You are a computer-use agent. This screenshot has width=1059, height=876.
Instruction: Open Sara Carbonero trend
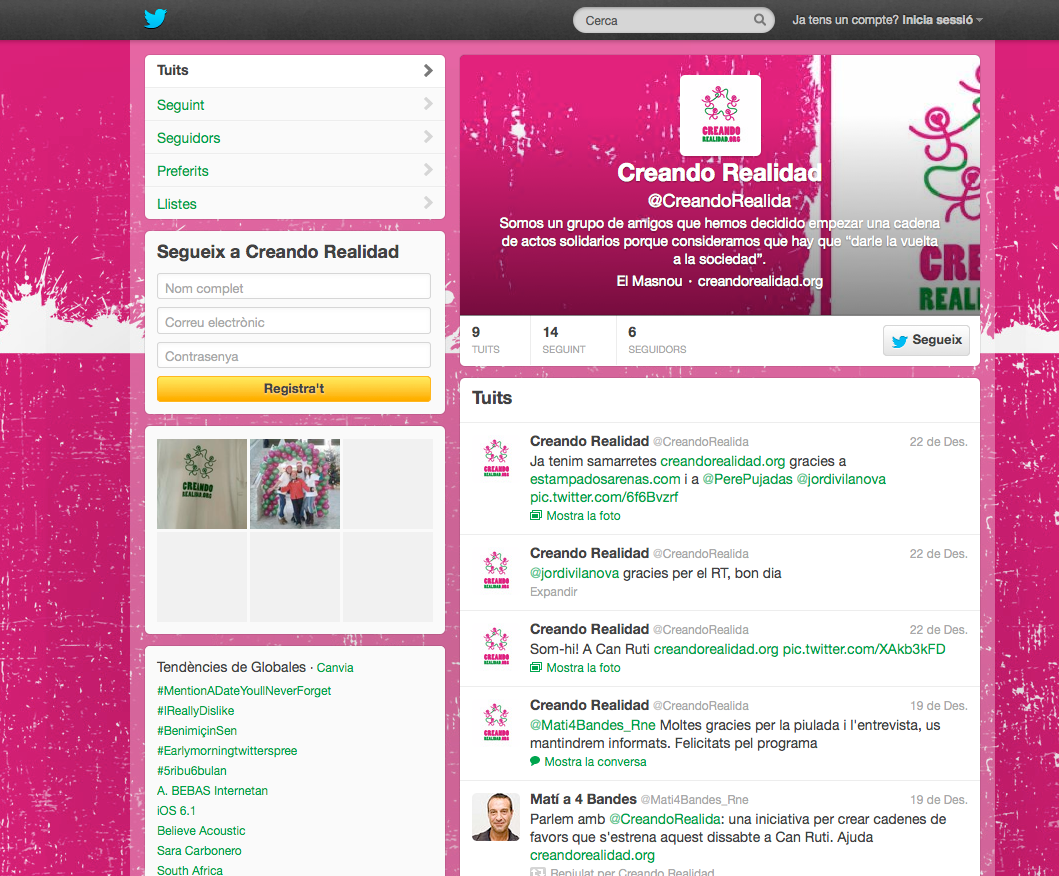199,850
